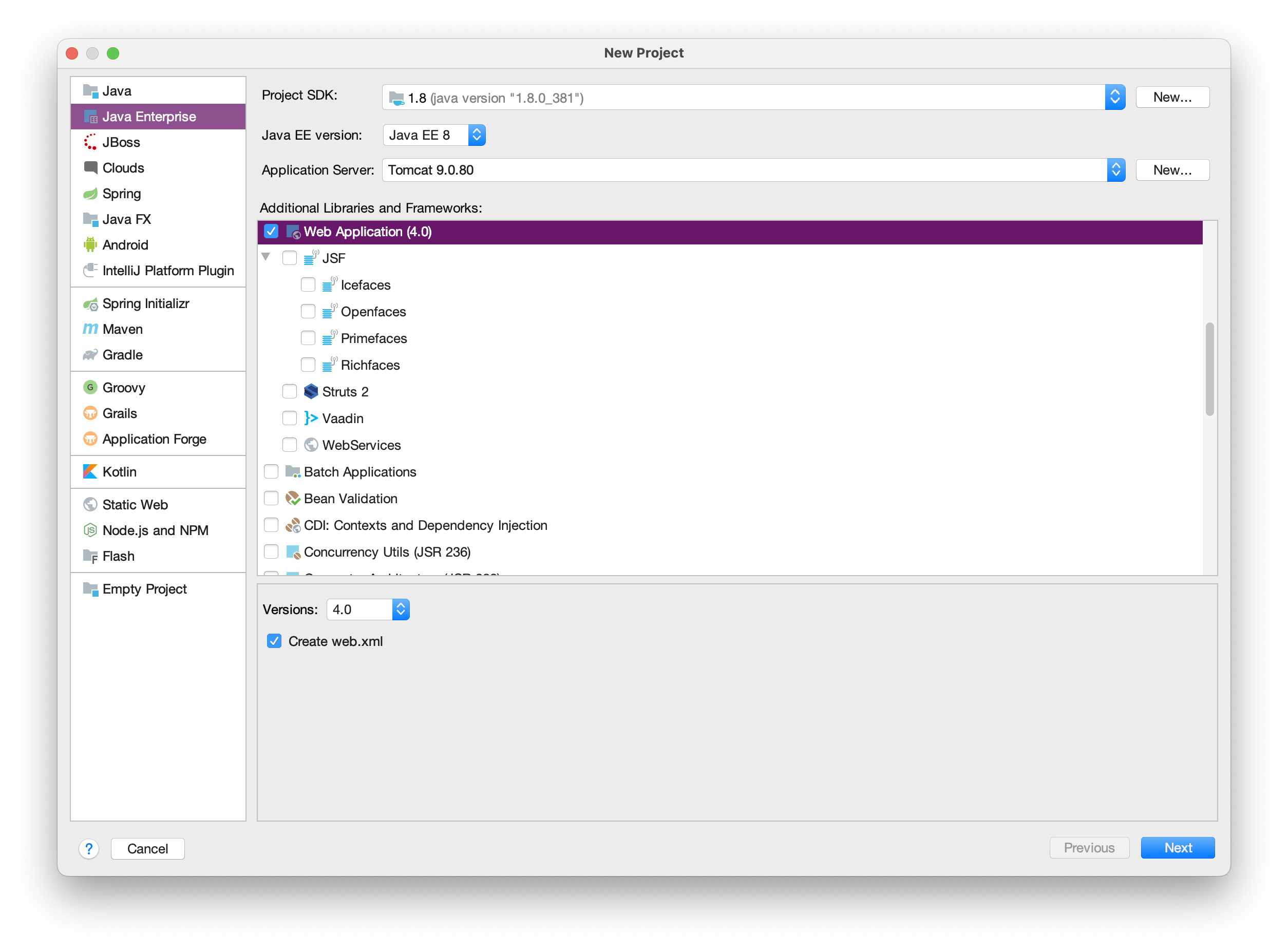Click the Application Forge icon
The image size is (1288, 952).
pos(90,439)
